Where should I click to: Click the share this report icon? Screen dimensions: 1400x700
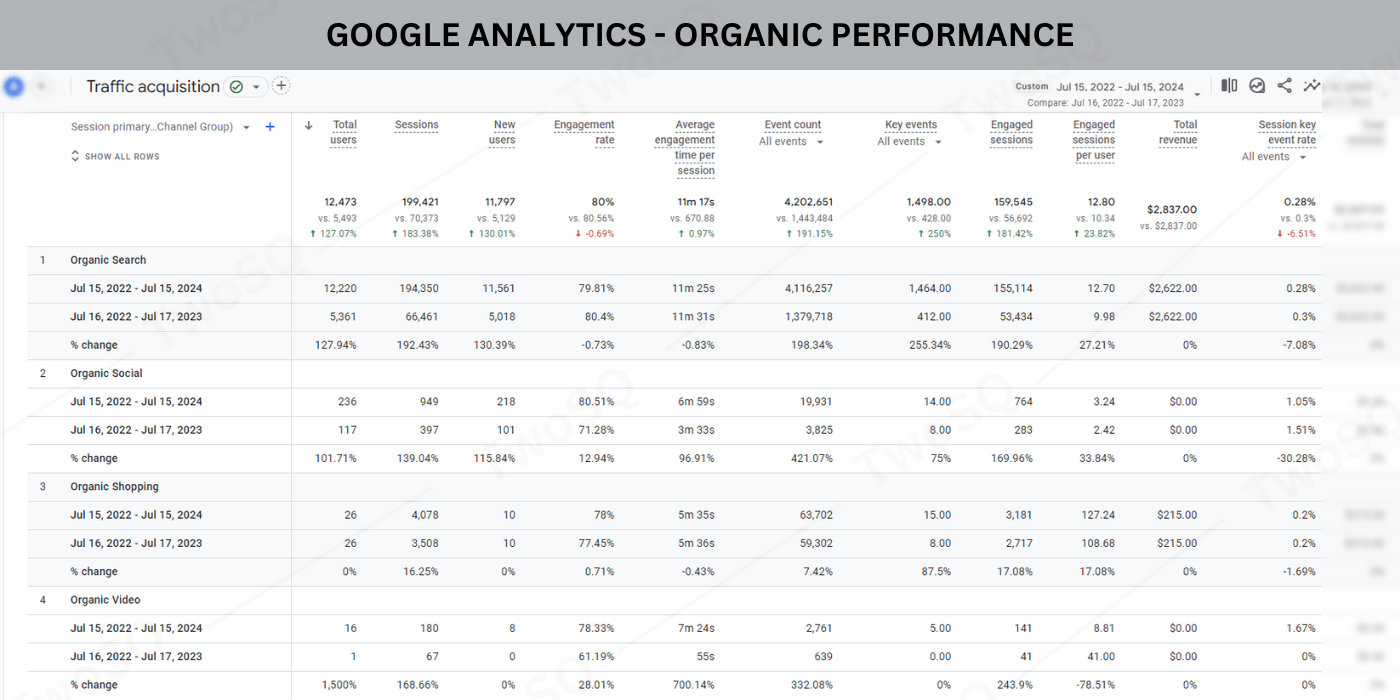click(1284, 86)
